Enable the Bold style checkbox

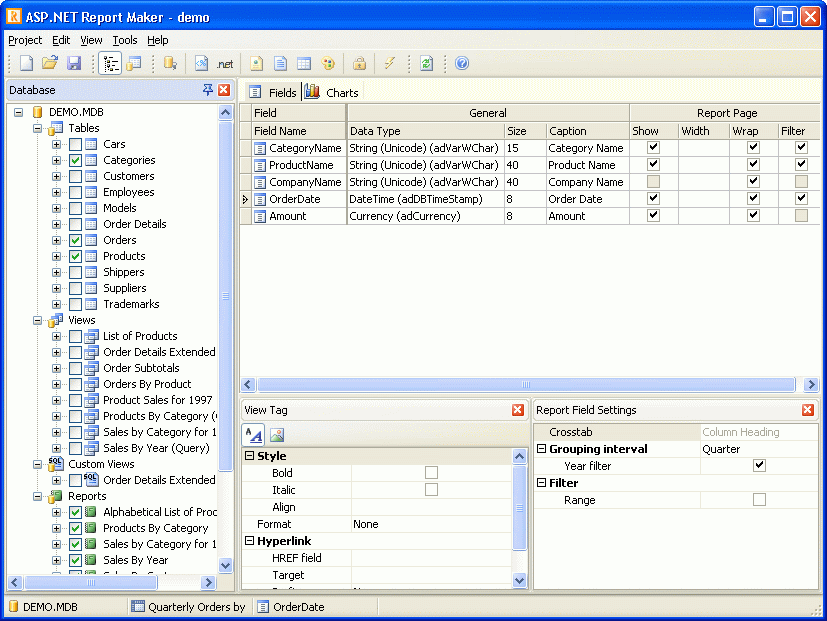pos(431,473)
